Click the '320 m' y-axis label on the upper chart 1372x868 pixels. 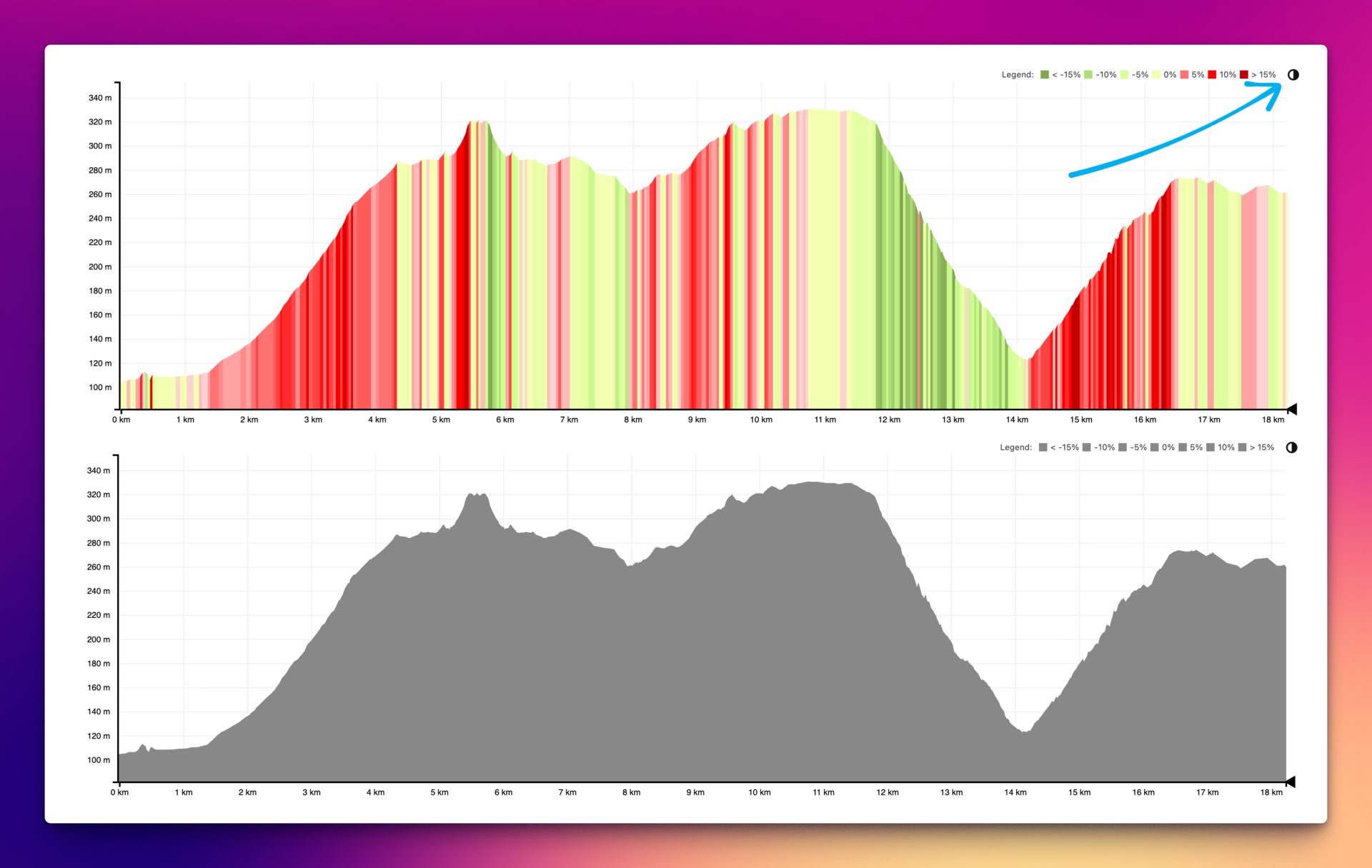point(100,122)
